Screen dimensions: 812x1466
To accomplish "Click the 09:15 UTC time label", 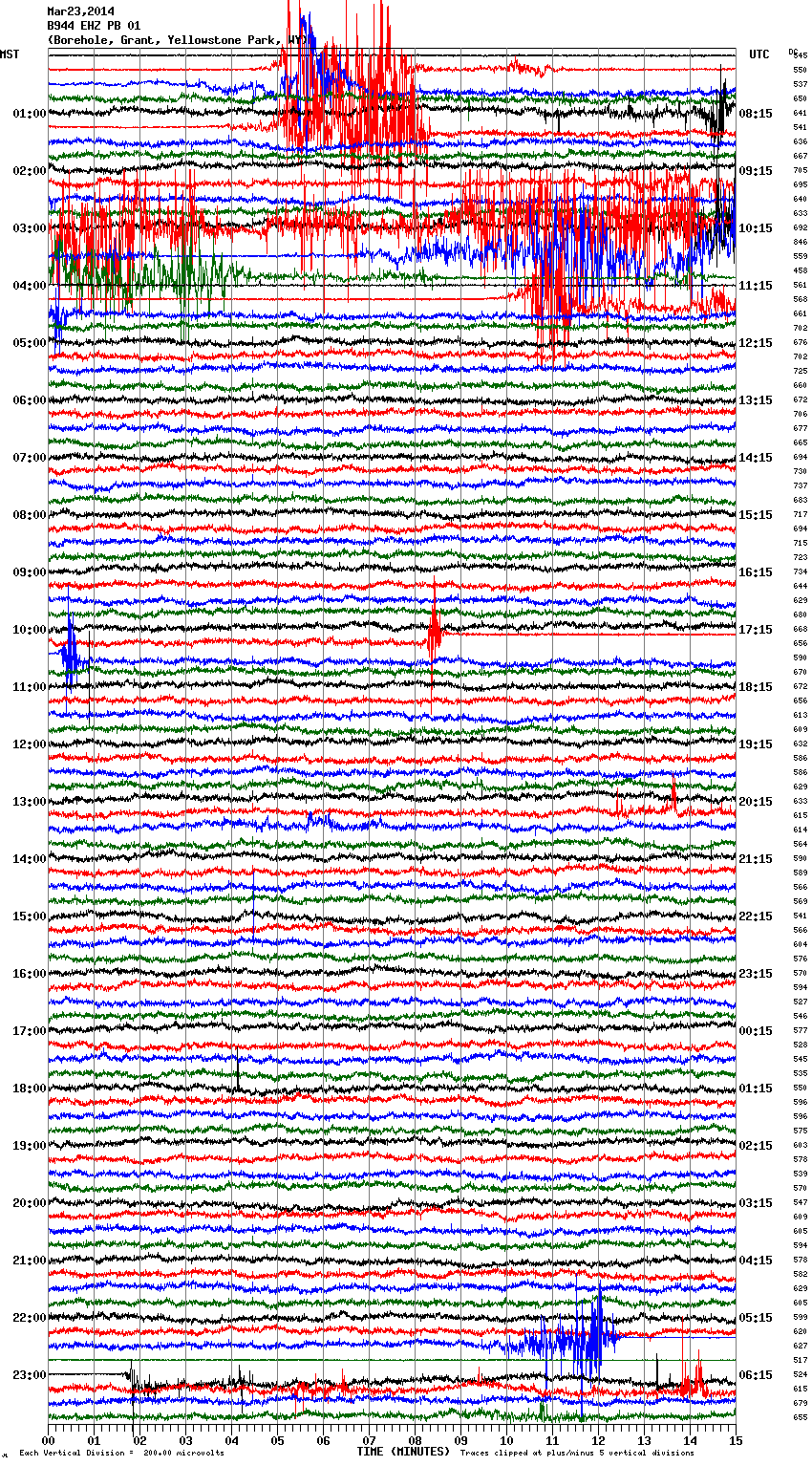I will coord(756,171).
